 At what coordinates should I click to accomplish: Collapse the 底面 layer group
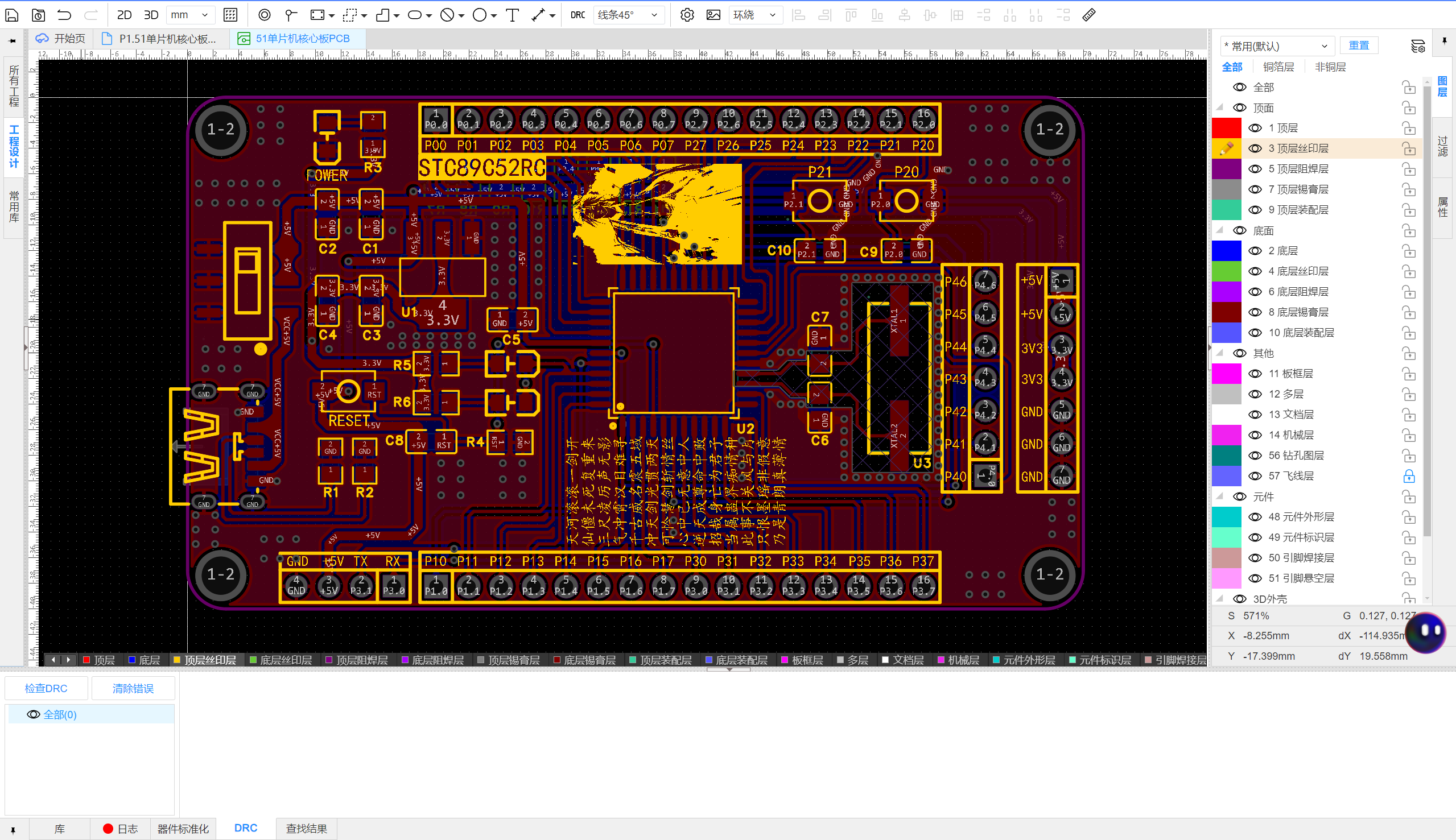1220,230
